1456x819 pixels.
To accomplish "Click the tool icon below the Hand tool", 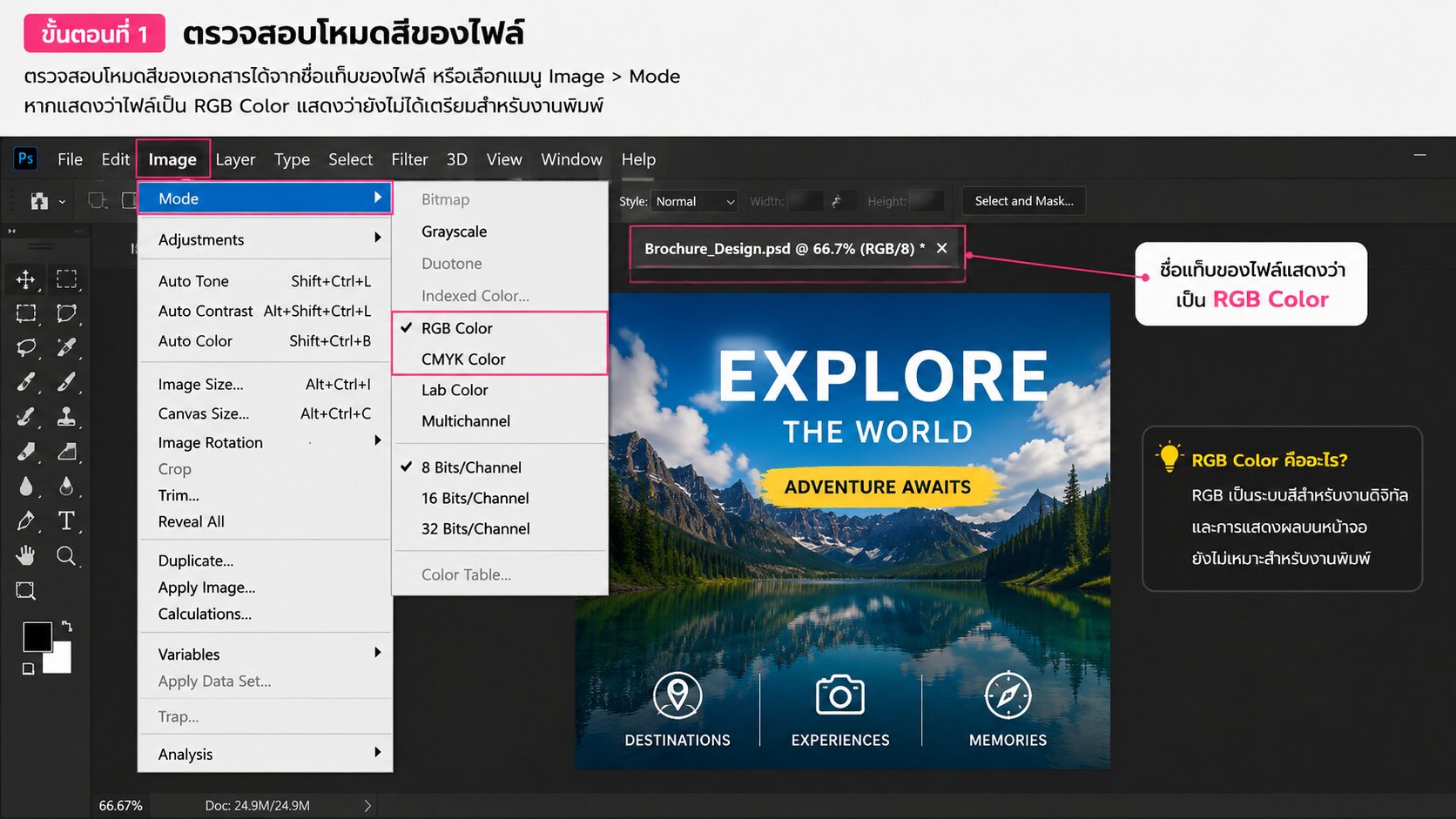I will click(25, 591).
